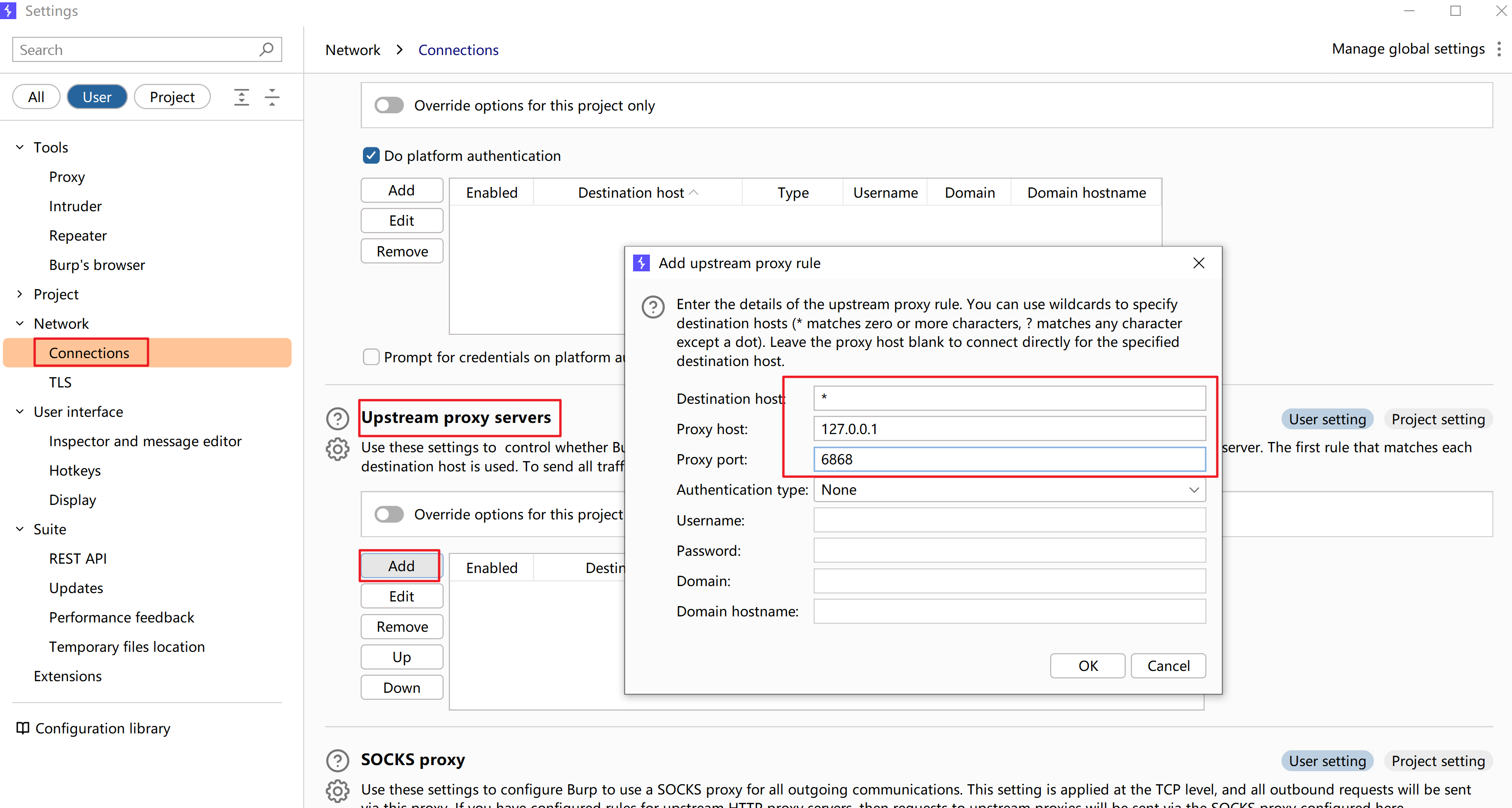Click the Destination host input field
This screenshot has height=808, width=1512.
pos(1010,398)
